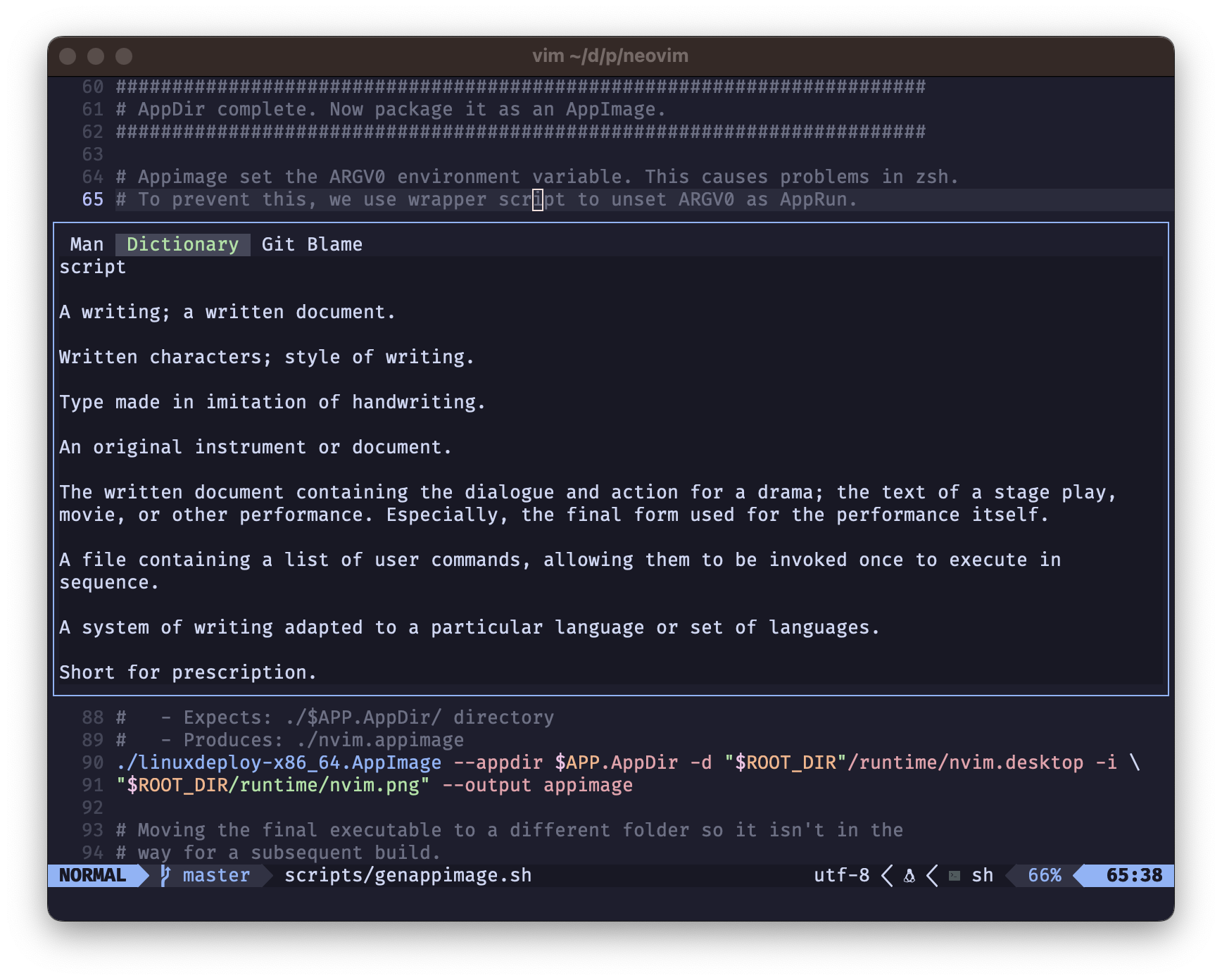Click ./linuxdeploy-x86_64.AppImage on line 90
The height and width of the screenshot is (980, 1222).
(279, 762)
